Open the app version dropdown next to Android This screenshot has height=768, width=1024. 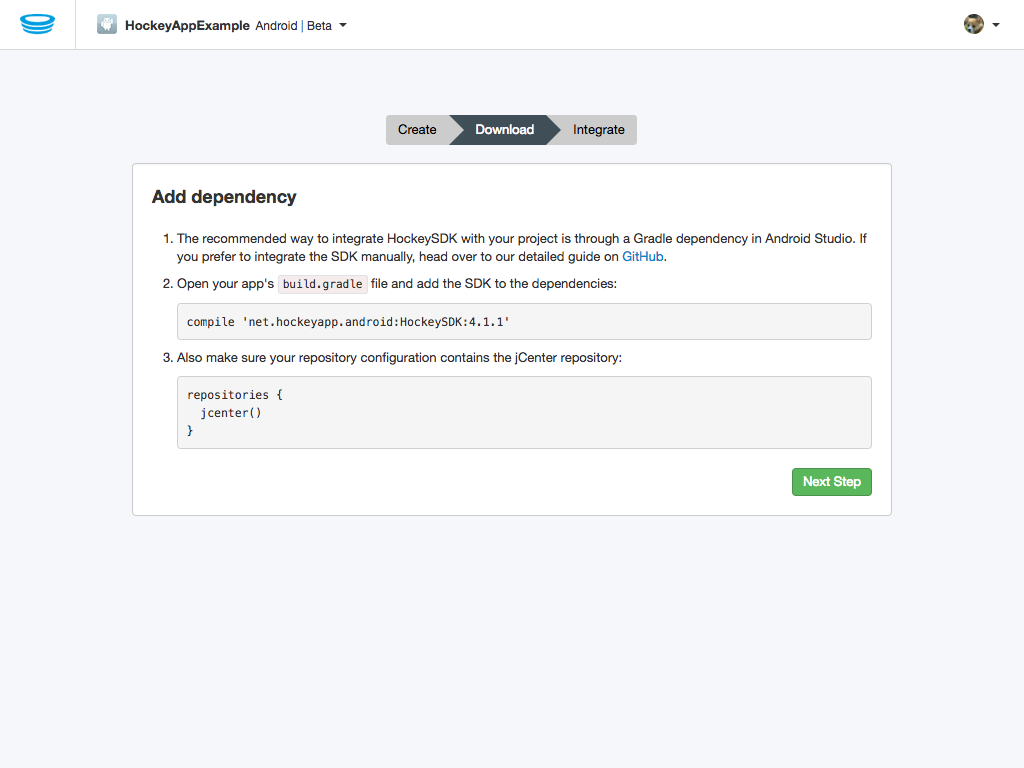coord(342,25)
